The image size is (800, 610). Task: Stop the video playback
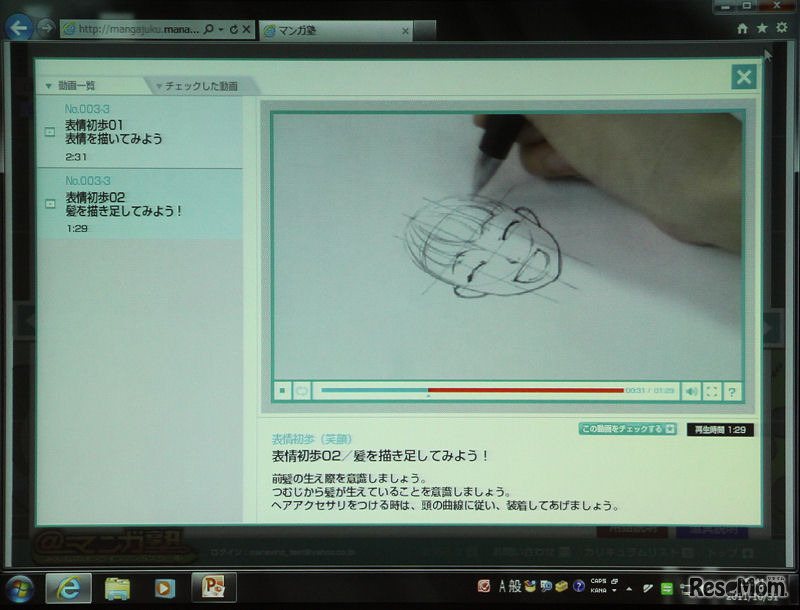tap(282, 391)
